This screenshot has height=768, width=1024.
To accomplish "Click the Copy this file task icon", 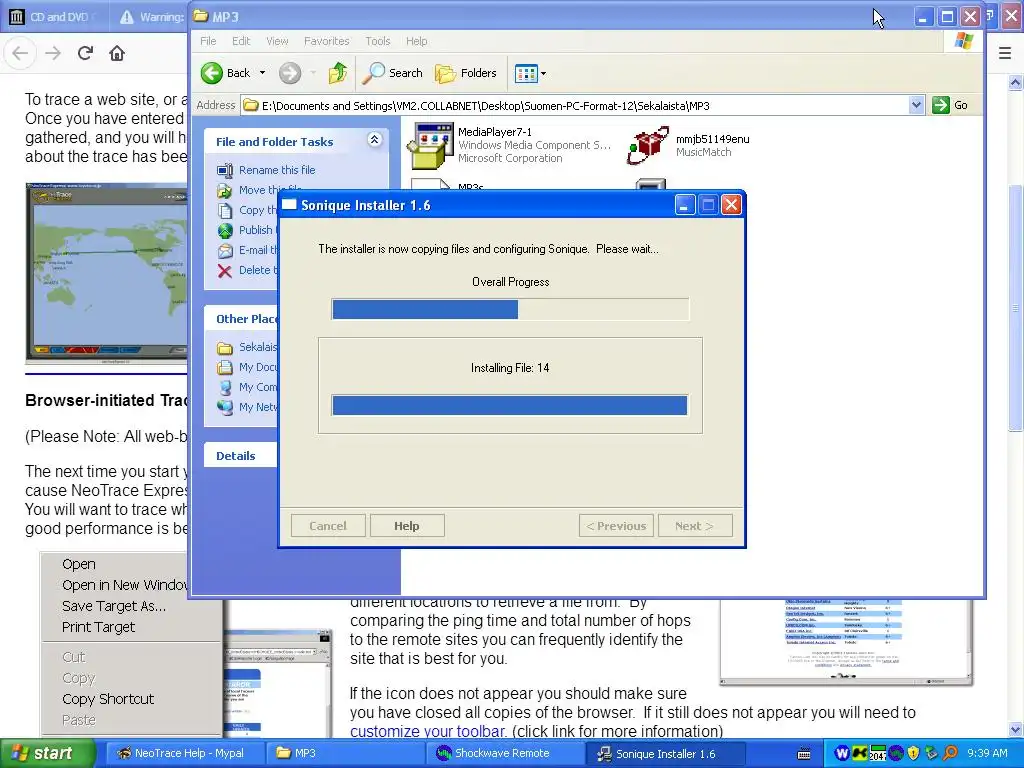I will point(225,210).
